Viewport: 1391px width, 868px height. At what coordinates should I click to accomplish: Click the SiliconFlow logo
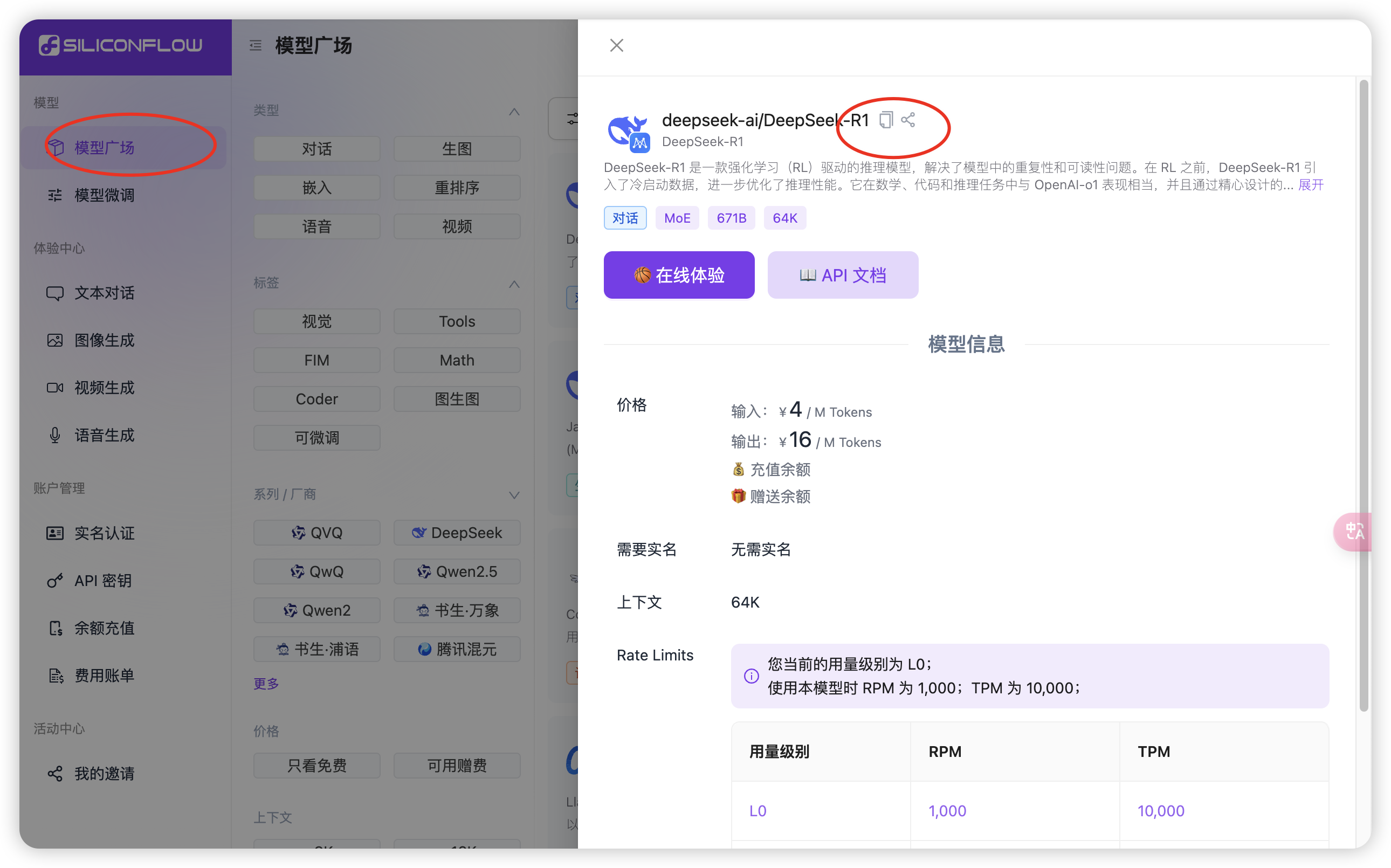tap(121, 45)
